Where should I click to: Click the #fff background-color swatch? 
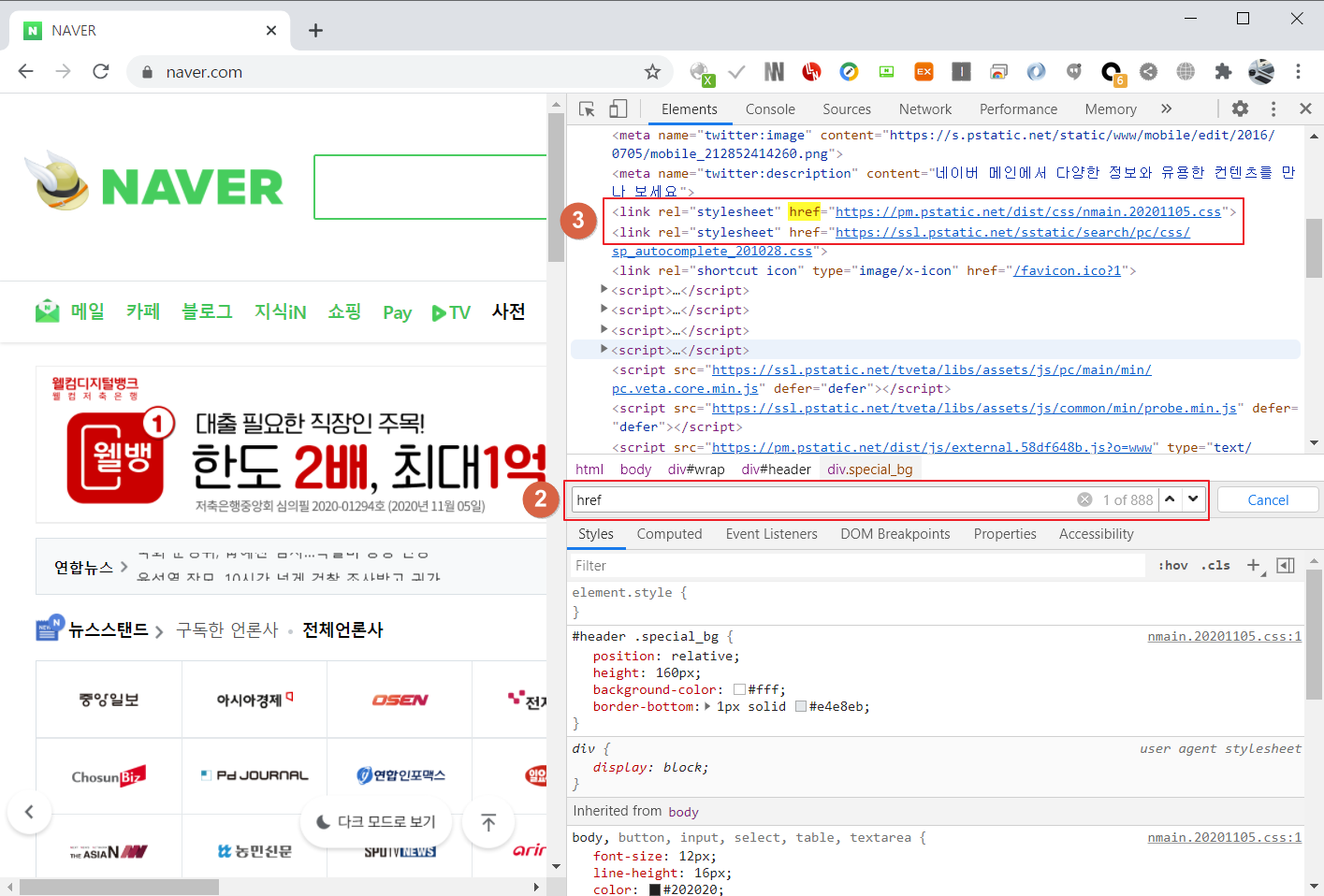(x=739, y=689)
